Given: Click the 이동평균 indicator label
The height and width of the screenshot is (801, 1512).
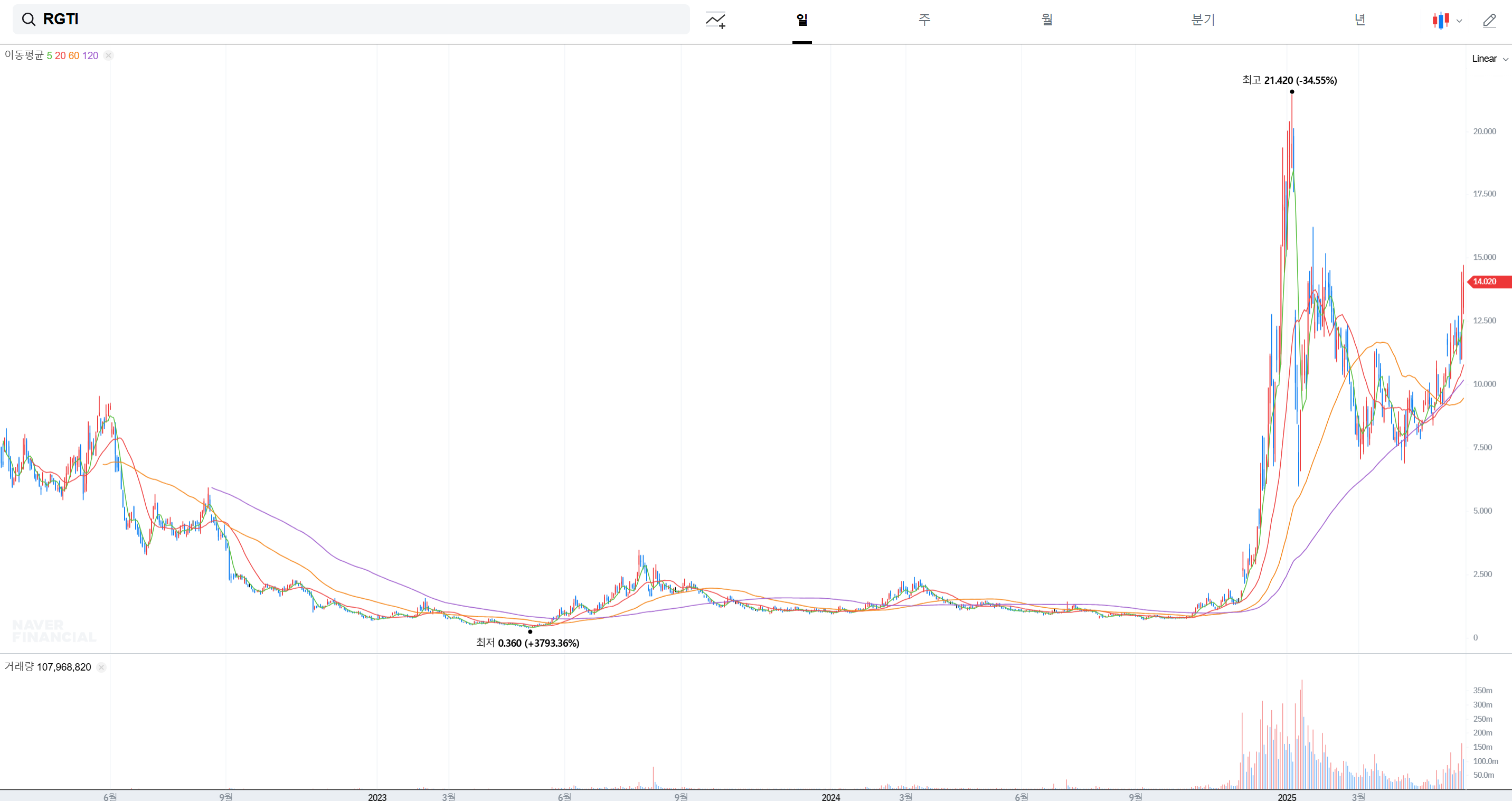Looking at the screenshot, I should tap(24, 55).
